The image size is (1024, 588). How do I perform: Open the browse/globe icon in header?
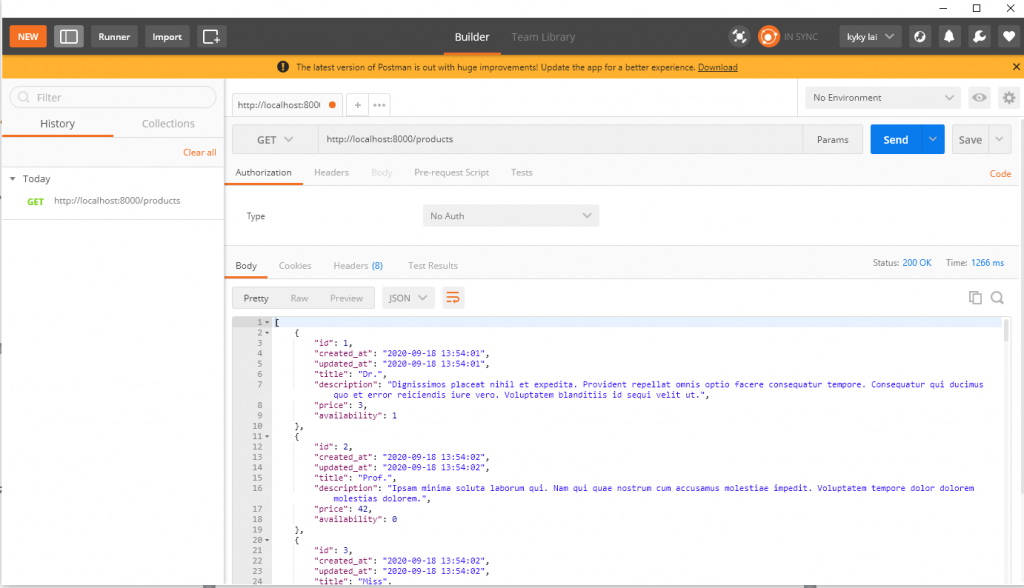[x=920, y=37]
